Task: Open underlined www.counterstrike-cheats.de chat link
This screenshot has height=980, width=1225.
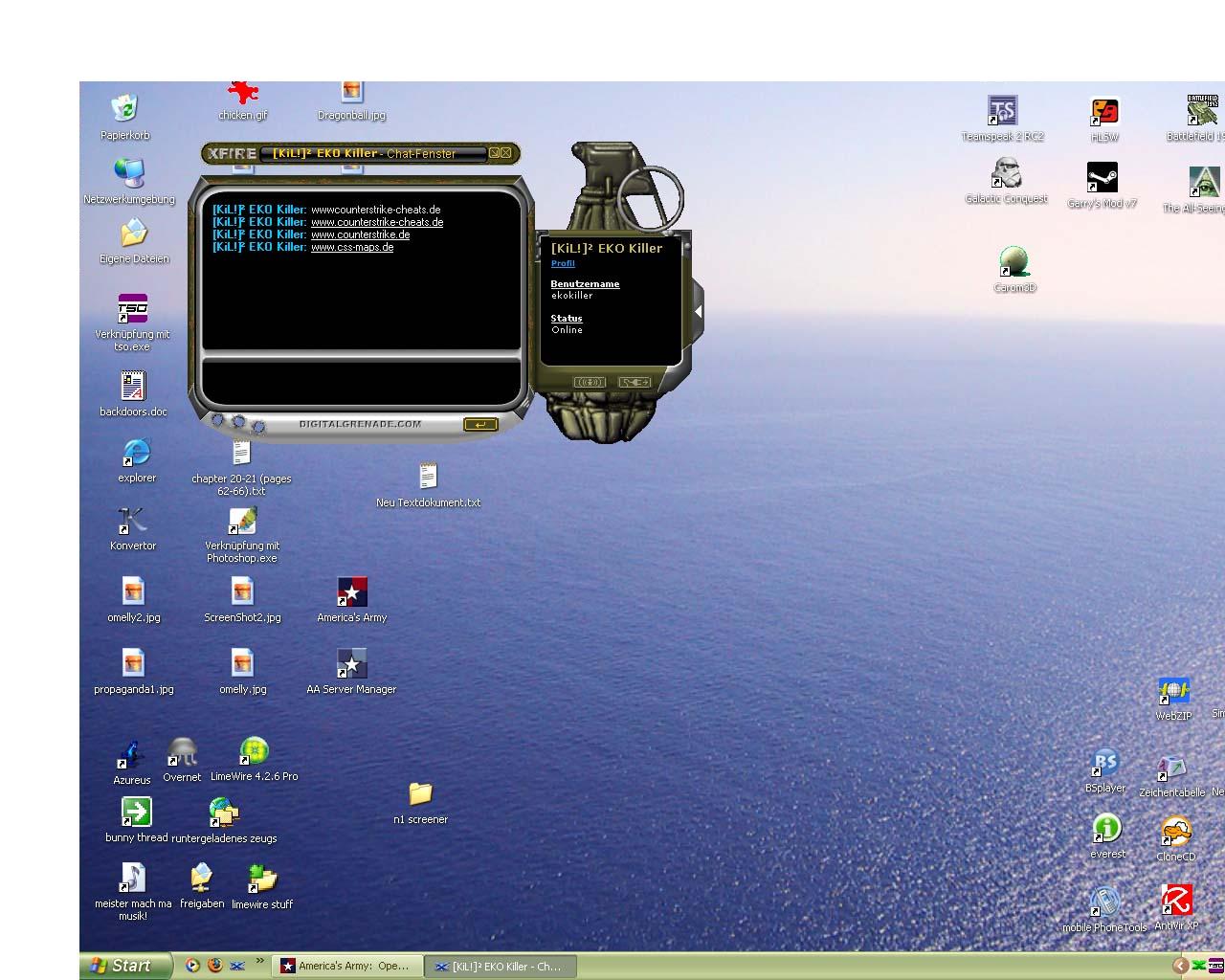Action: tap(377, 222)
